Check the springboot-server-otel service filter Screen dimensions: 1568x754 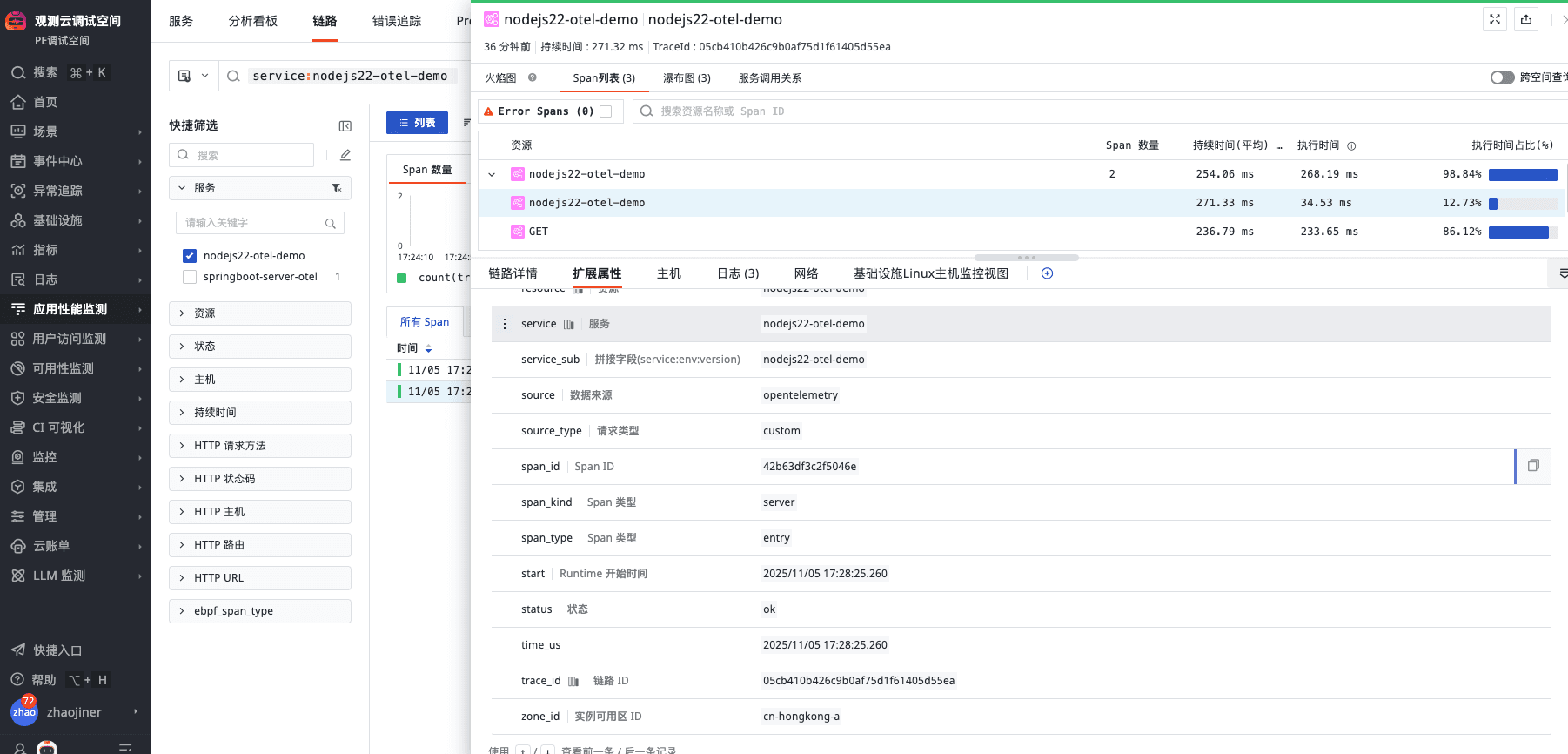click(x=190, y=277)
